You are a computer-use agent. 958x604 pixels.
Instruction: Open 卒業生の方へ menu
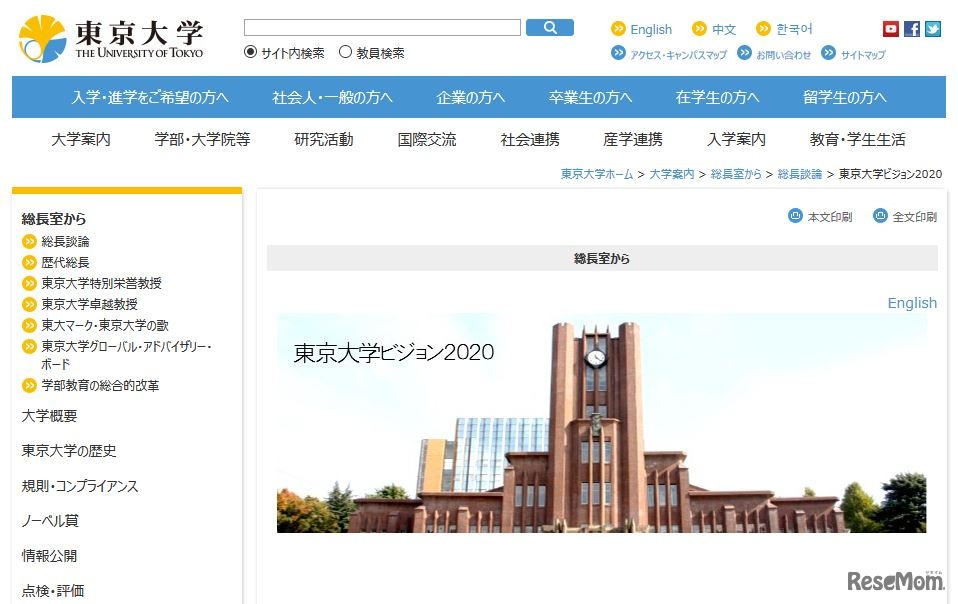point(590,97)
